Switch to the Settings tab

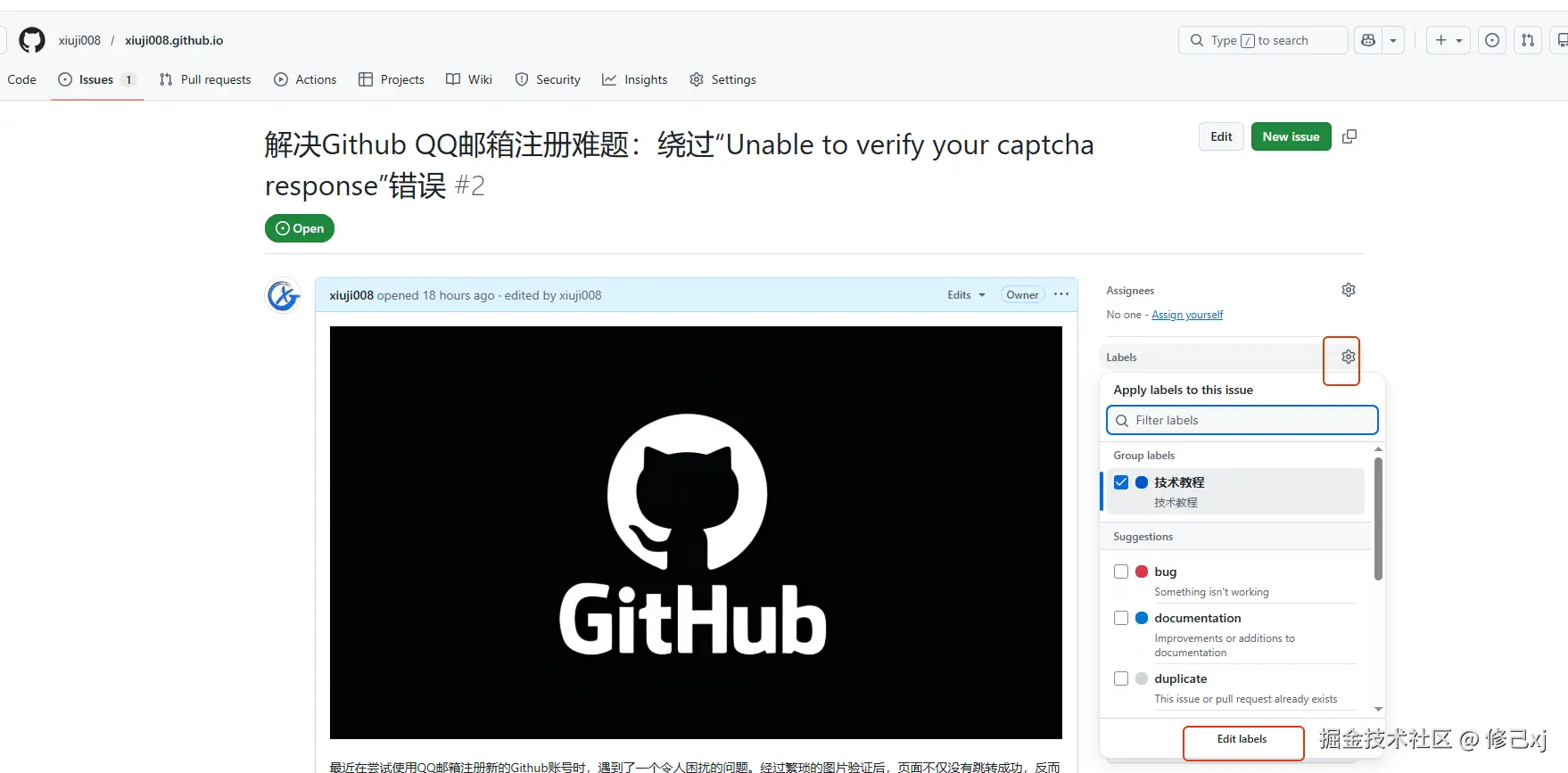coord(723,79)
